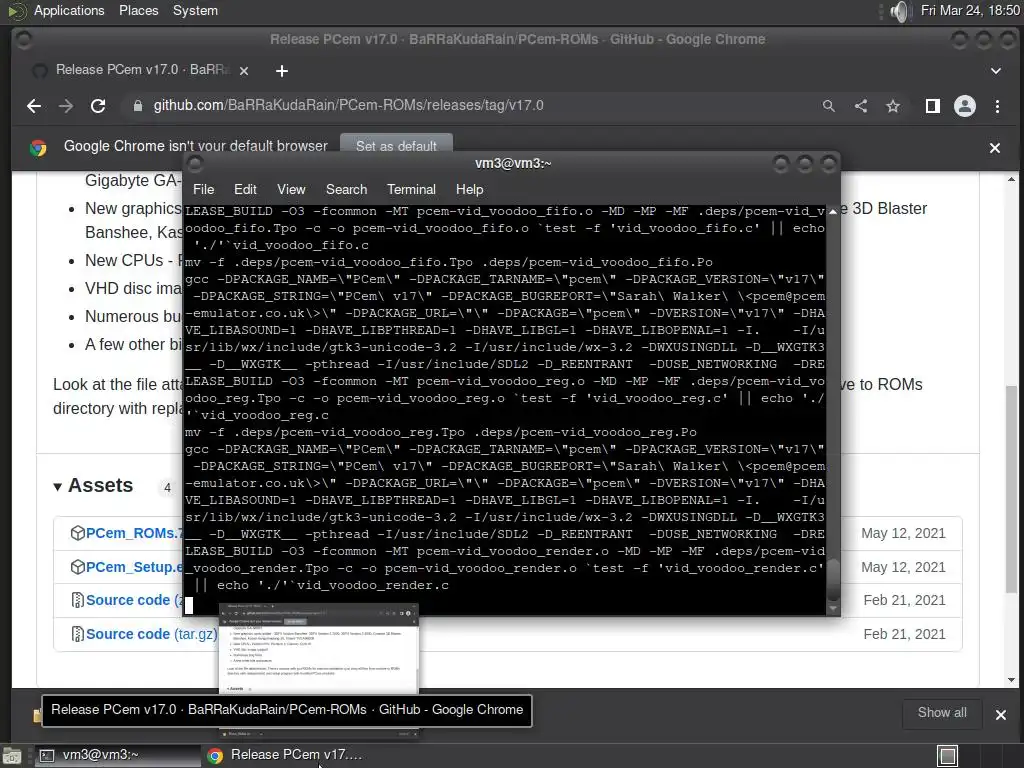Click Chrome logo in infobar
The width and height of the screenshot is (1024, 768).
coord(38,148)
